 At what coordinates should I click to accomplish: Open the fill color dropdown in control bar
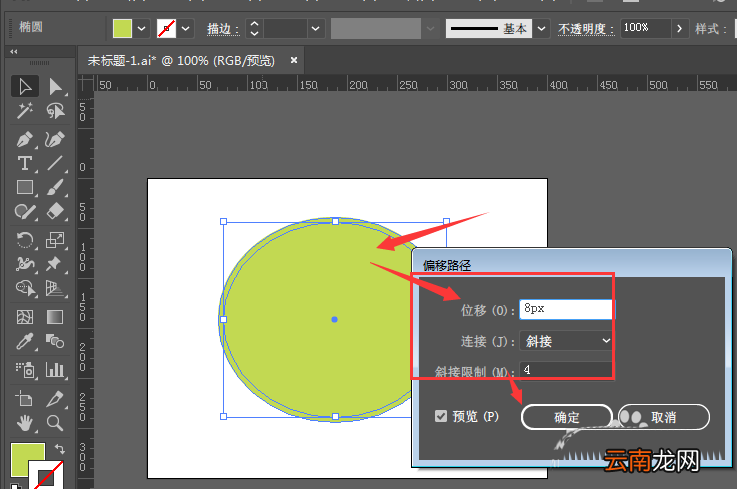click(x=142, y=29)
